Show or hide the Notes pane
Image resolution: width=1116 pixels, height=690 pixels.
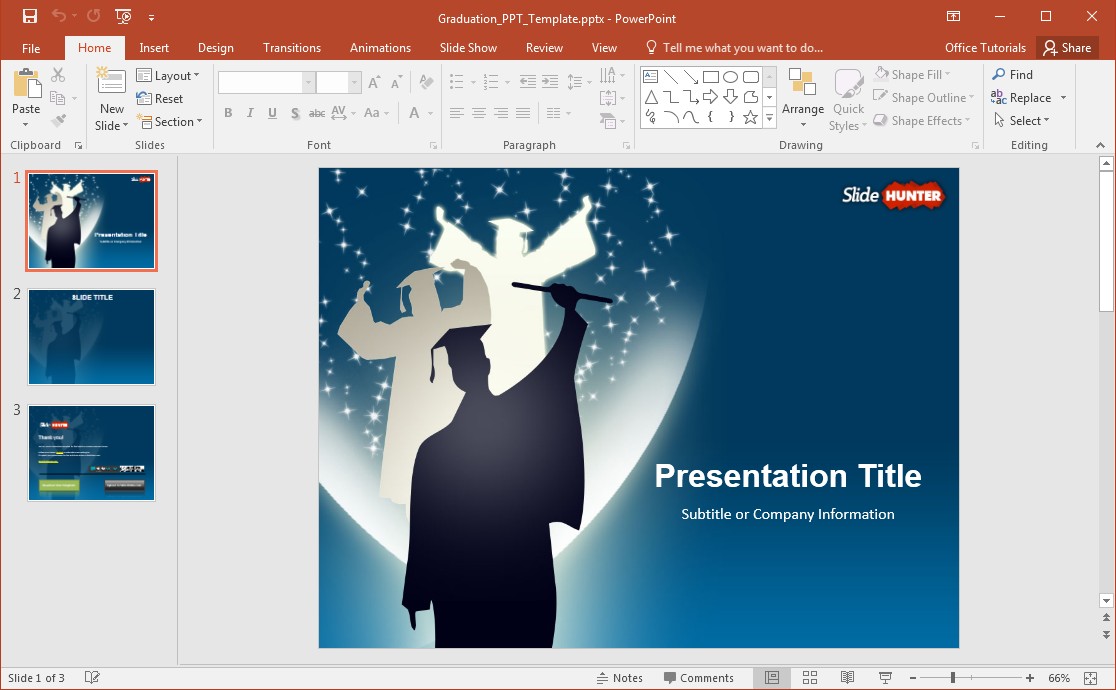(619, 678)
